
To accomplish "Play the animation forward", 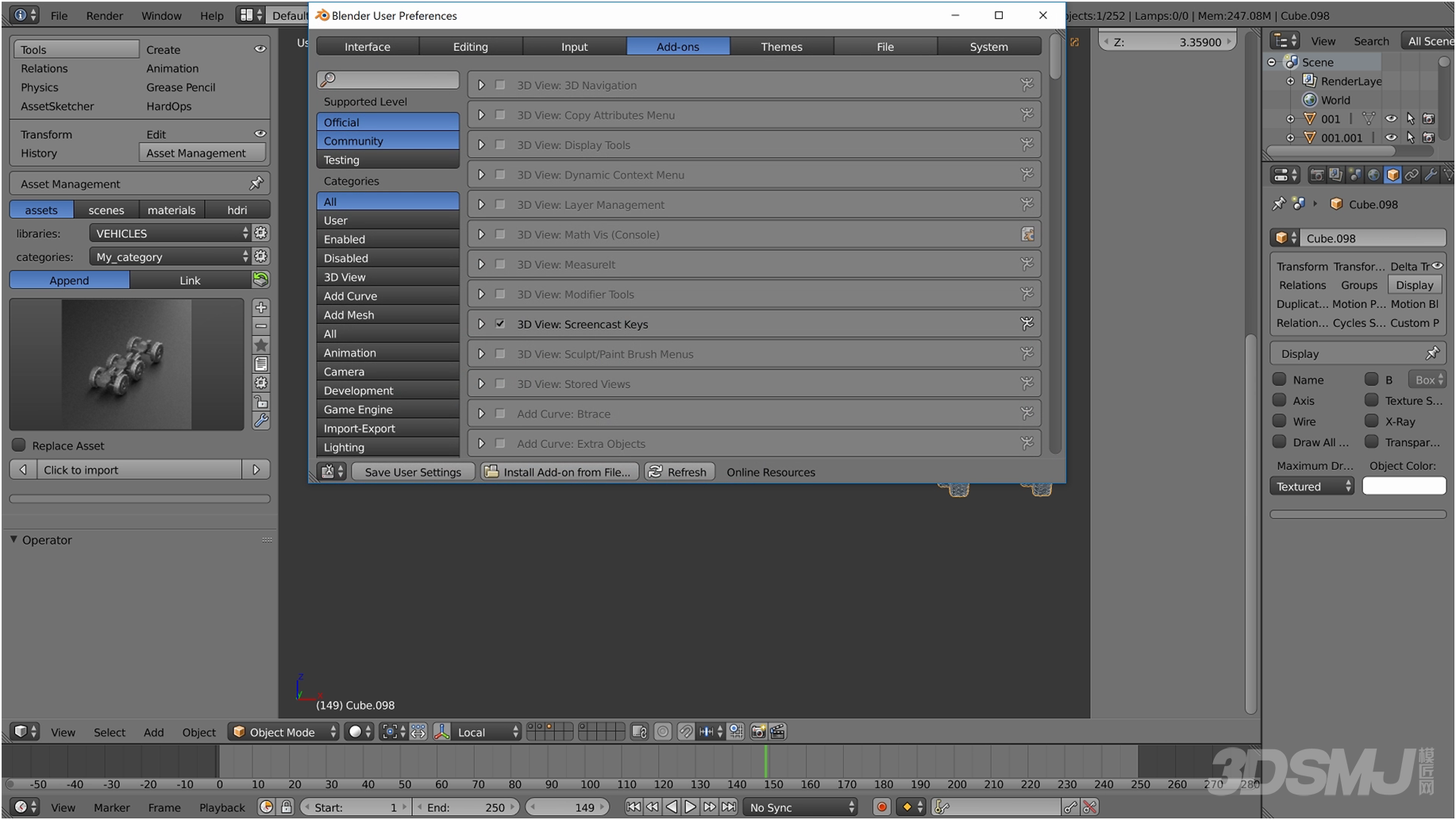I will pos(690,807).
